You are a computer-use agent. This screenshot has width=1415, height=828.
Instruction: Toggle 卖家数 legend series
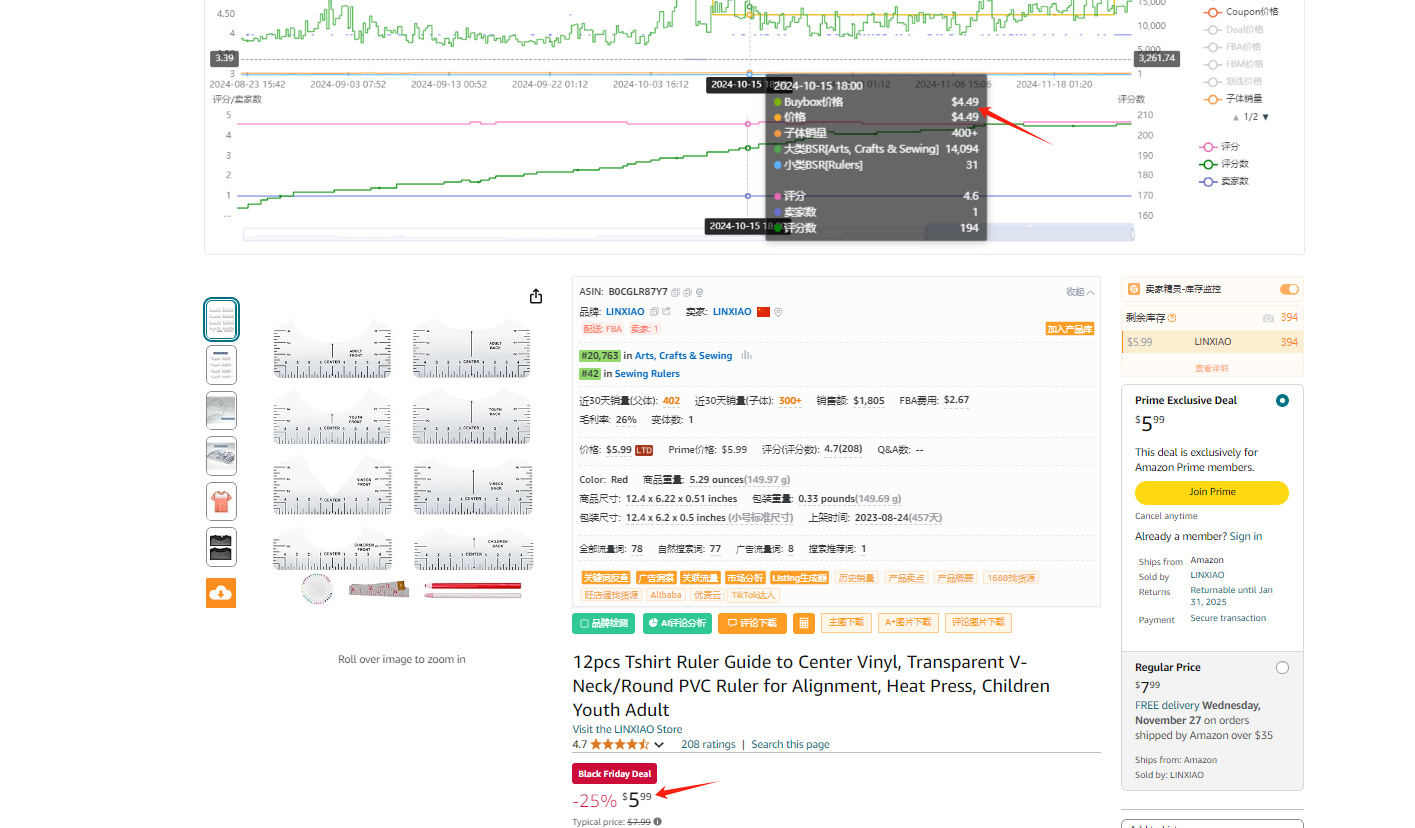click(1224, 181)
